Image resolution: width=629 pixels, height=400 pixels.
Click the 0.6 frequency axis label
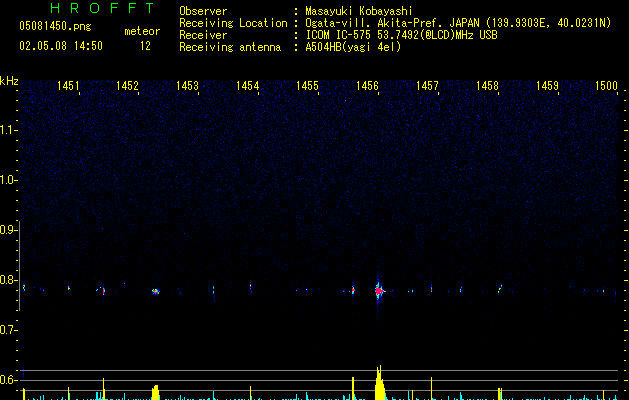(x=8, y=381)
